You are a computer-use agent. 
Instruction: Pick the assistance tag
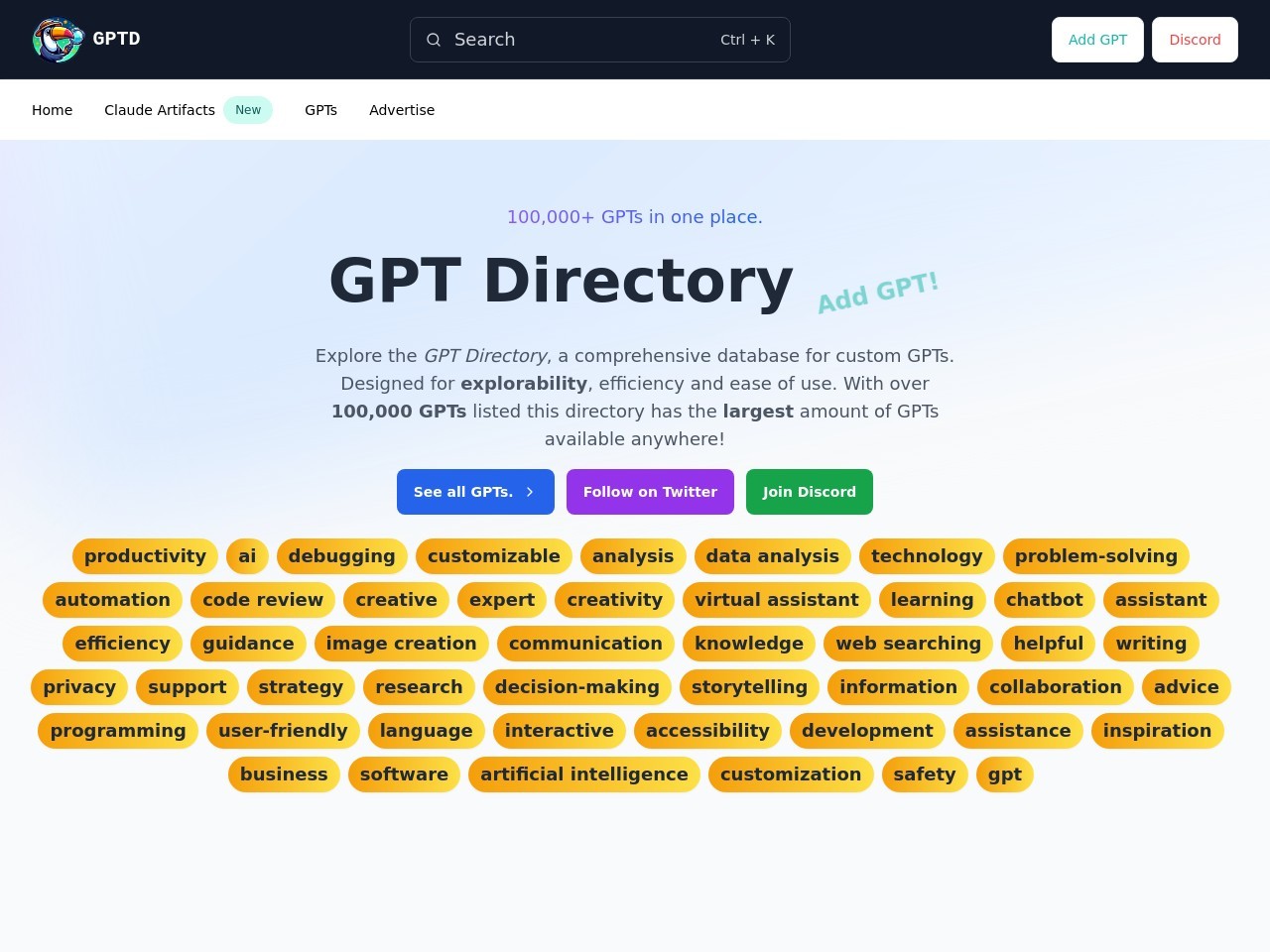coord(1018,731)
